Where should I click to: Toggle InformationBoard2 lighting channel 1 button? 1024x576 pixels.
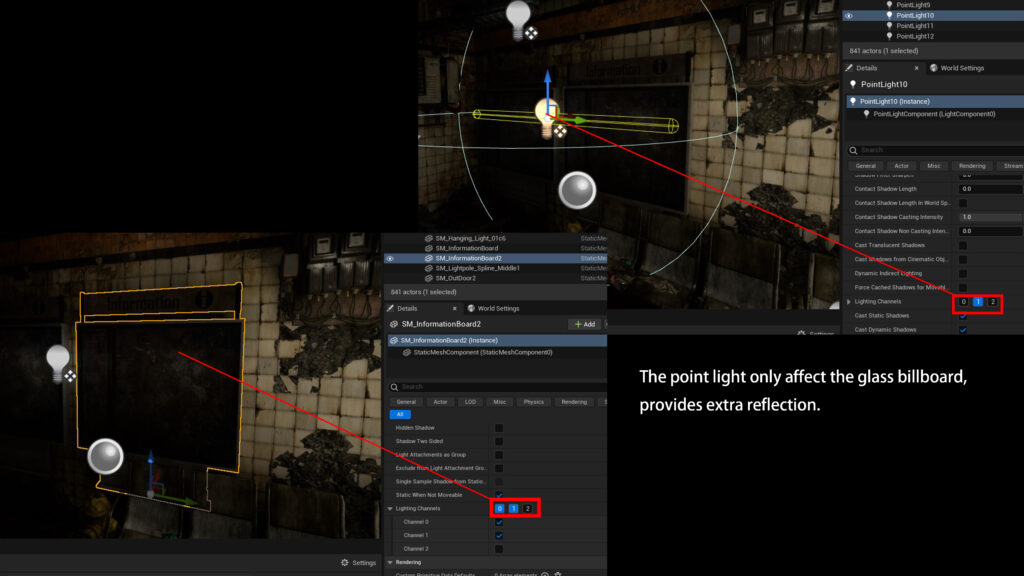pyautogui.click(x=513, y=509)
